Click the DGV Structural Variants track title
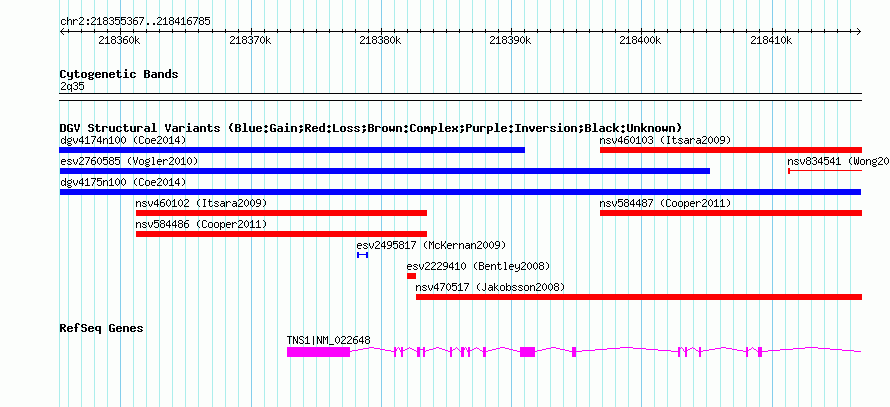 pyautogui.click(x=371, y=128)
